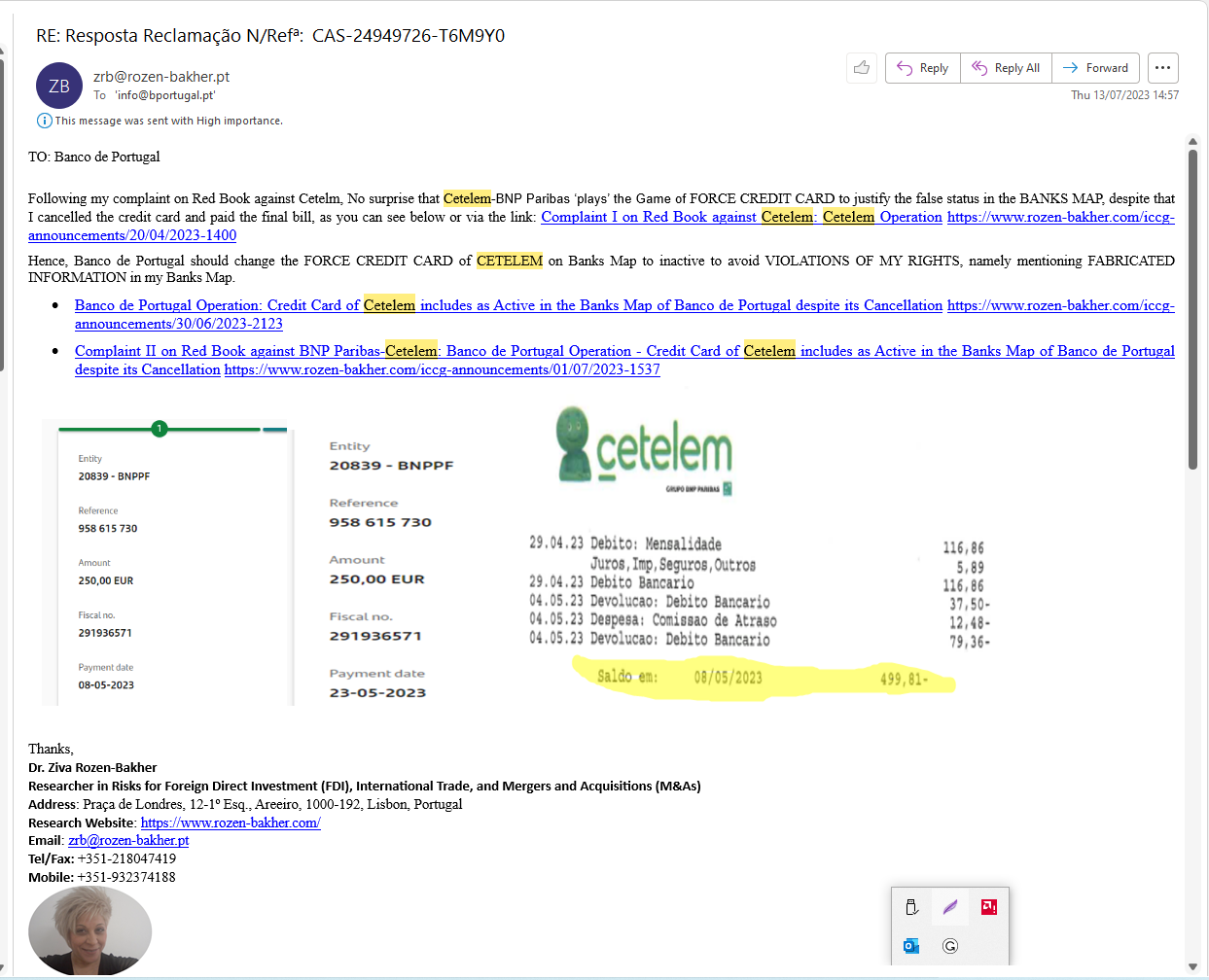
Task: Open iccg-announcements/20/04/2023-1400 link
Action: tap(132, 235)
